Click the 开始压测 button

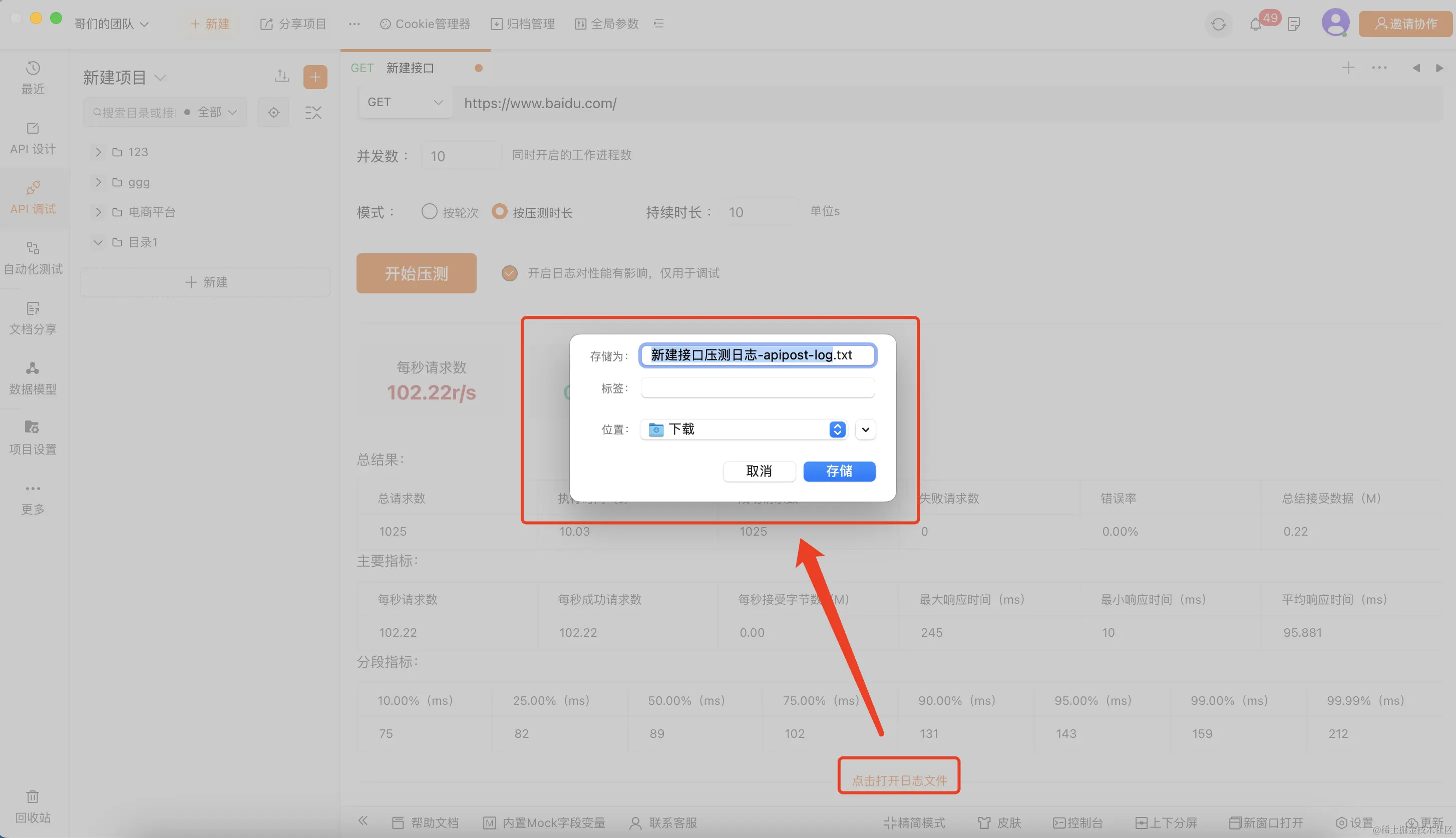tap(416, 273)
